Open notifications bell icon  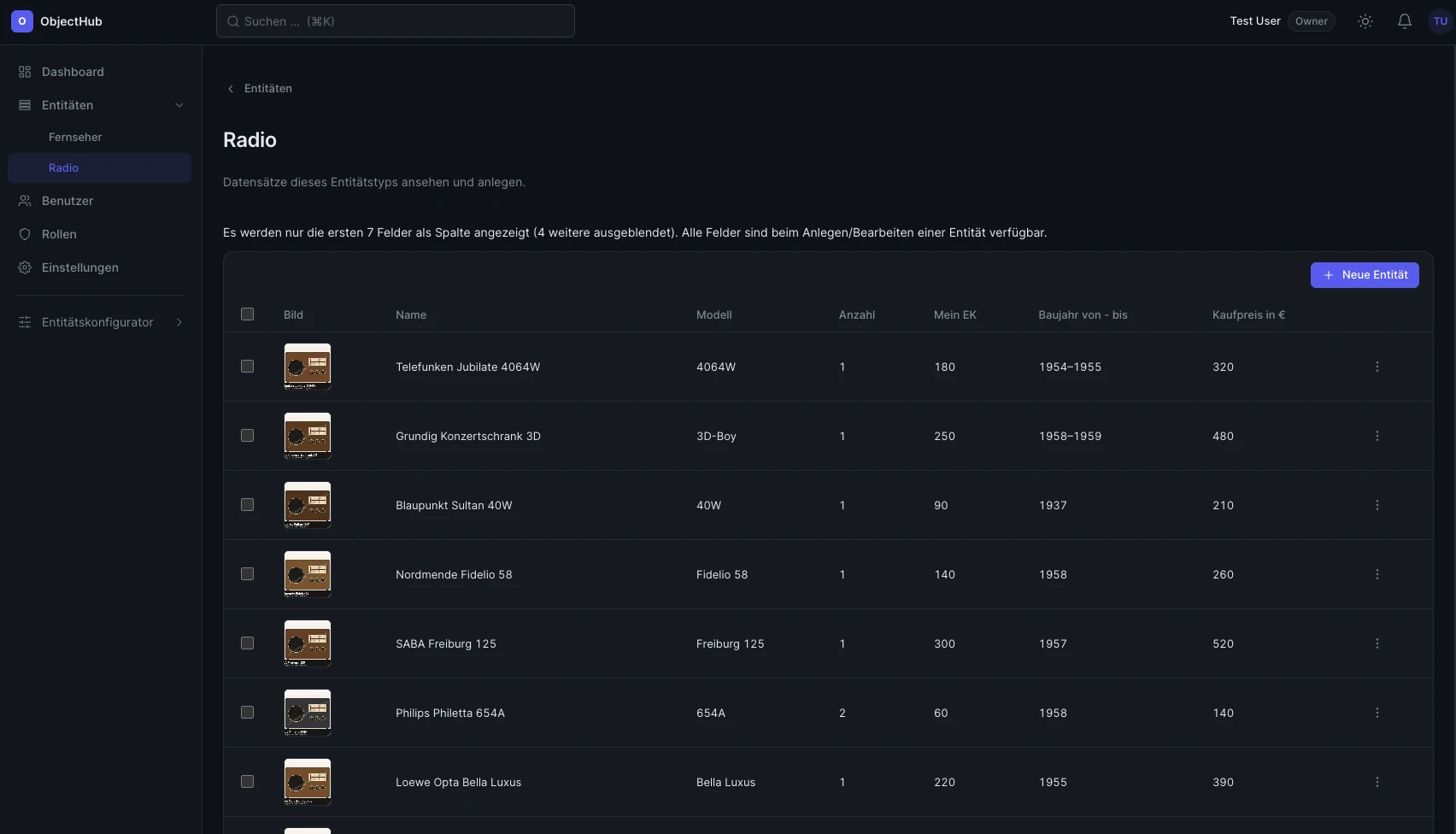pyautogui.click(x=1405, y=21)
